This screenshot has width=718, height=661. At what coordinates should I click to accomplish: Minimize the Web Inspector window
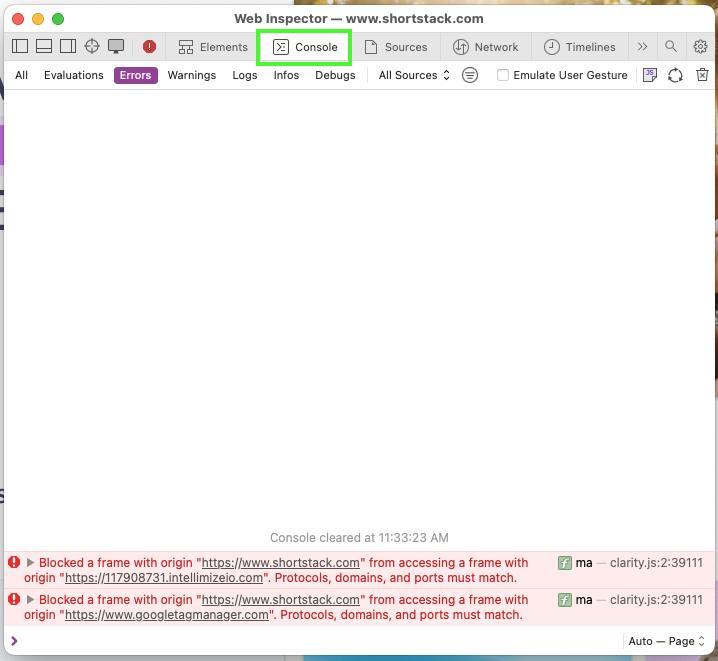coord(38,19)
